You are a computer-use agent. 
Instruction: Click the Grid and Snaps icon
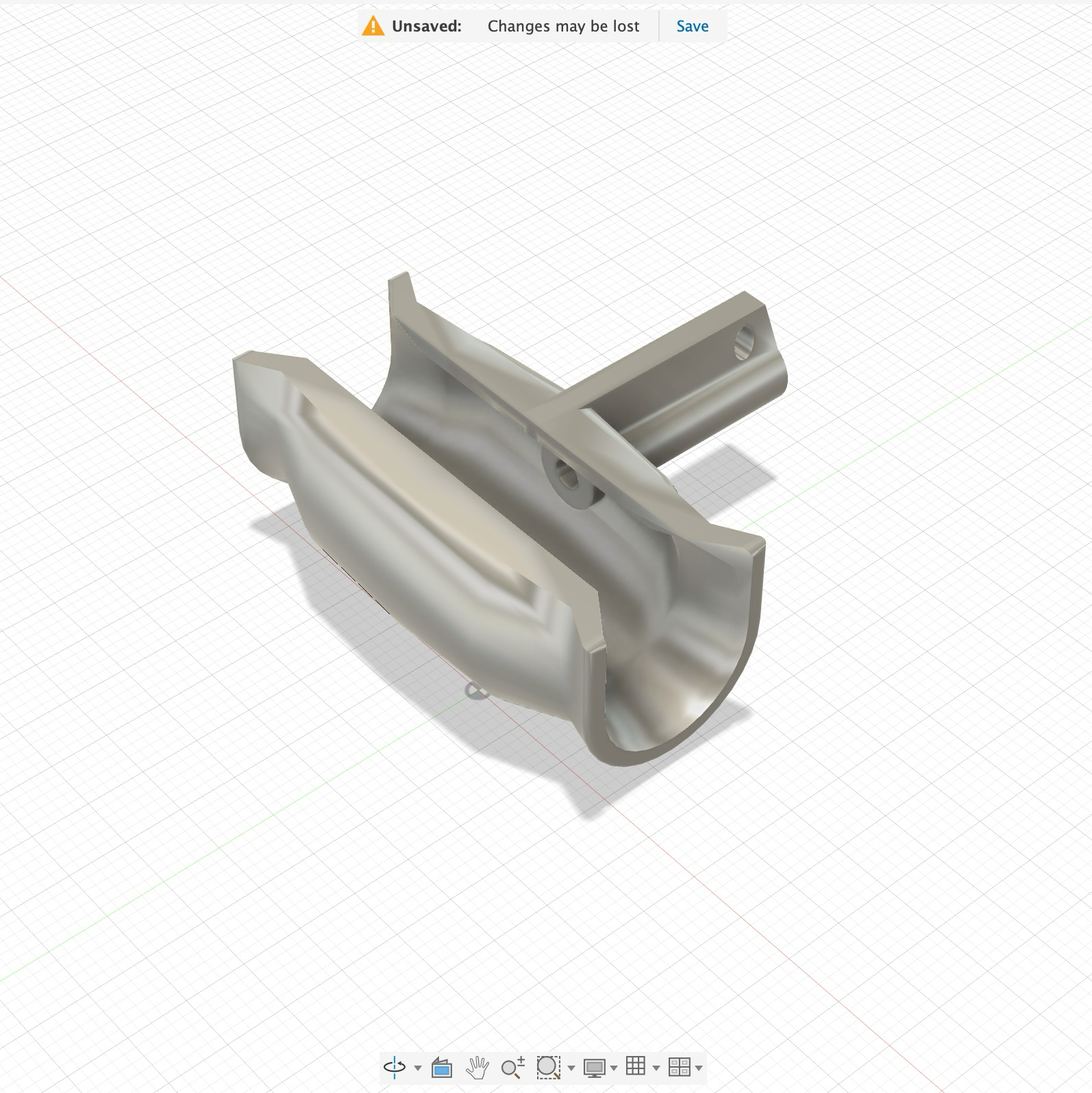pos(636,1066)
